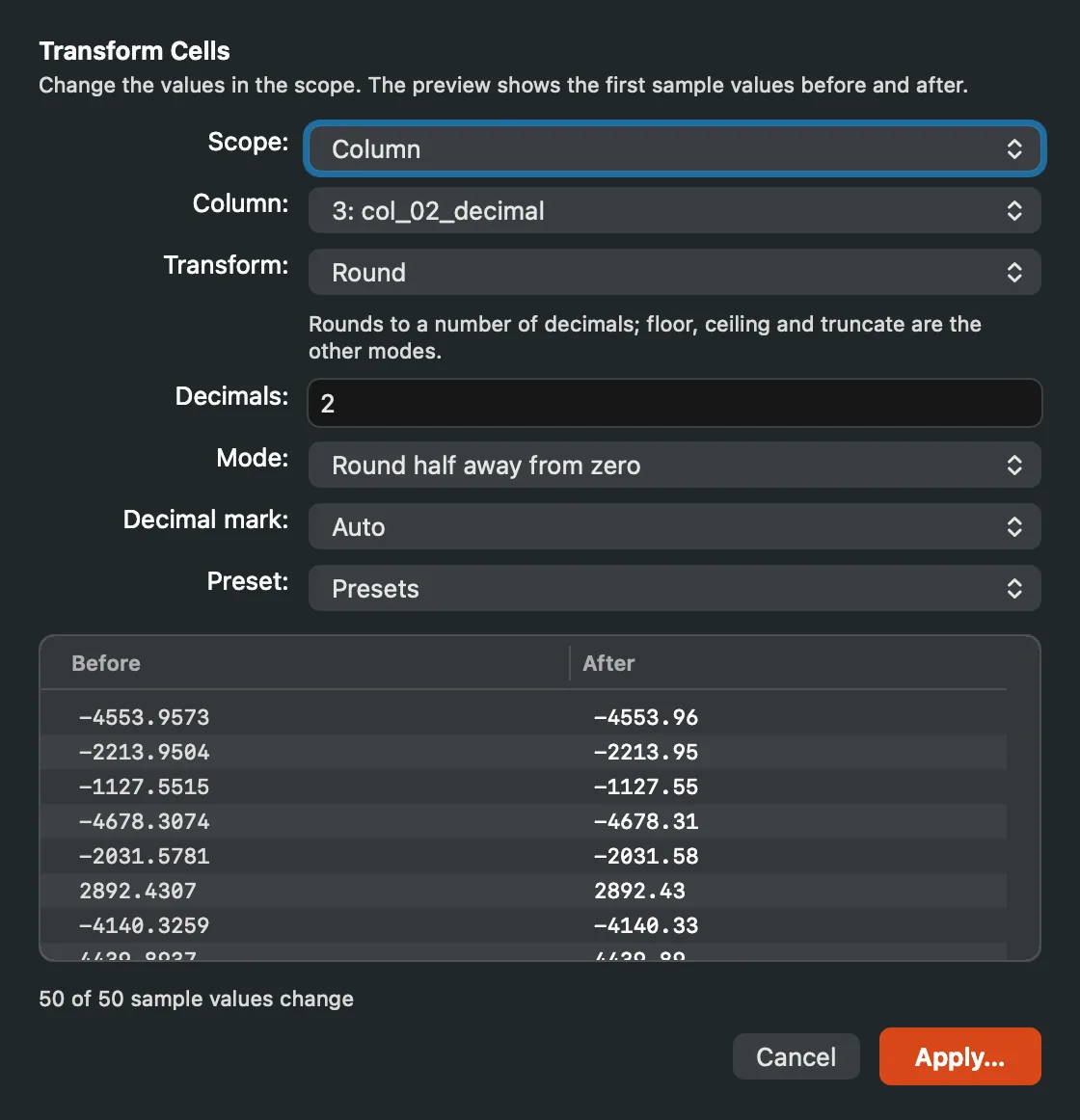Select before value -1127.5515
The width and height of the screenshot is (1080, 1120).
pos(144,787)
